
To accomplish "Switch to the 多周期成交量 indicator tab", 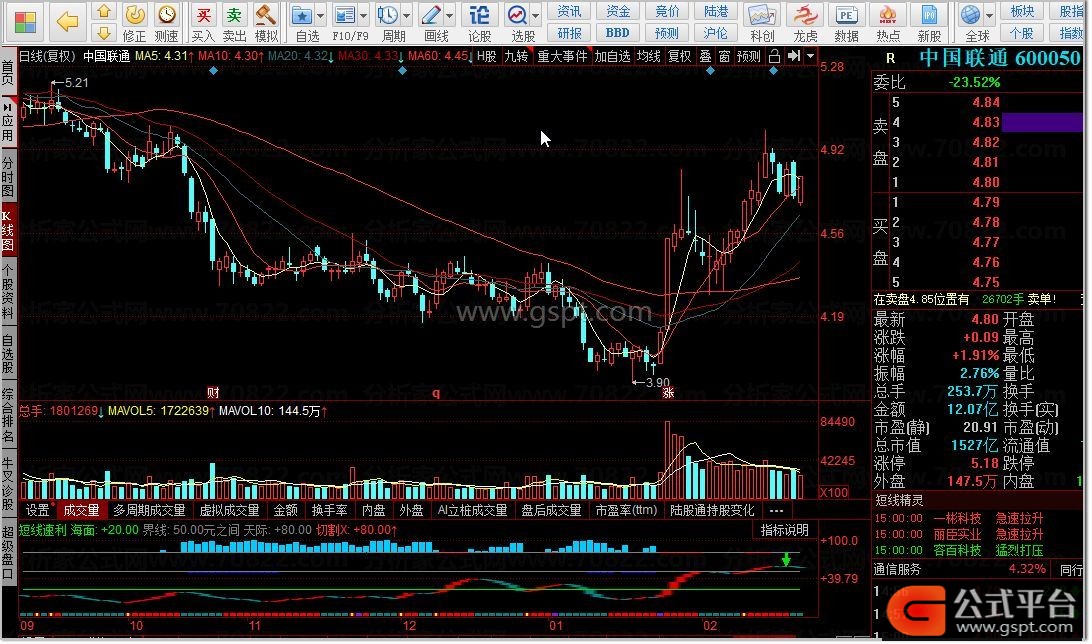I will click(149, 510).
